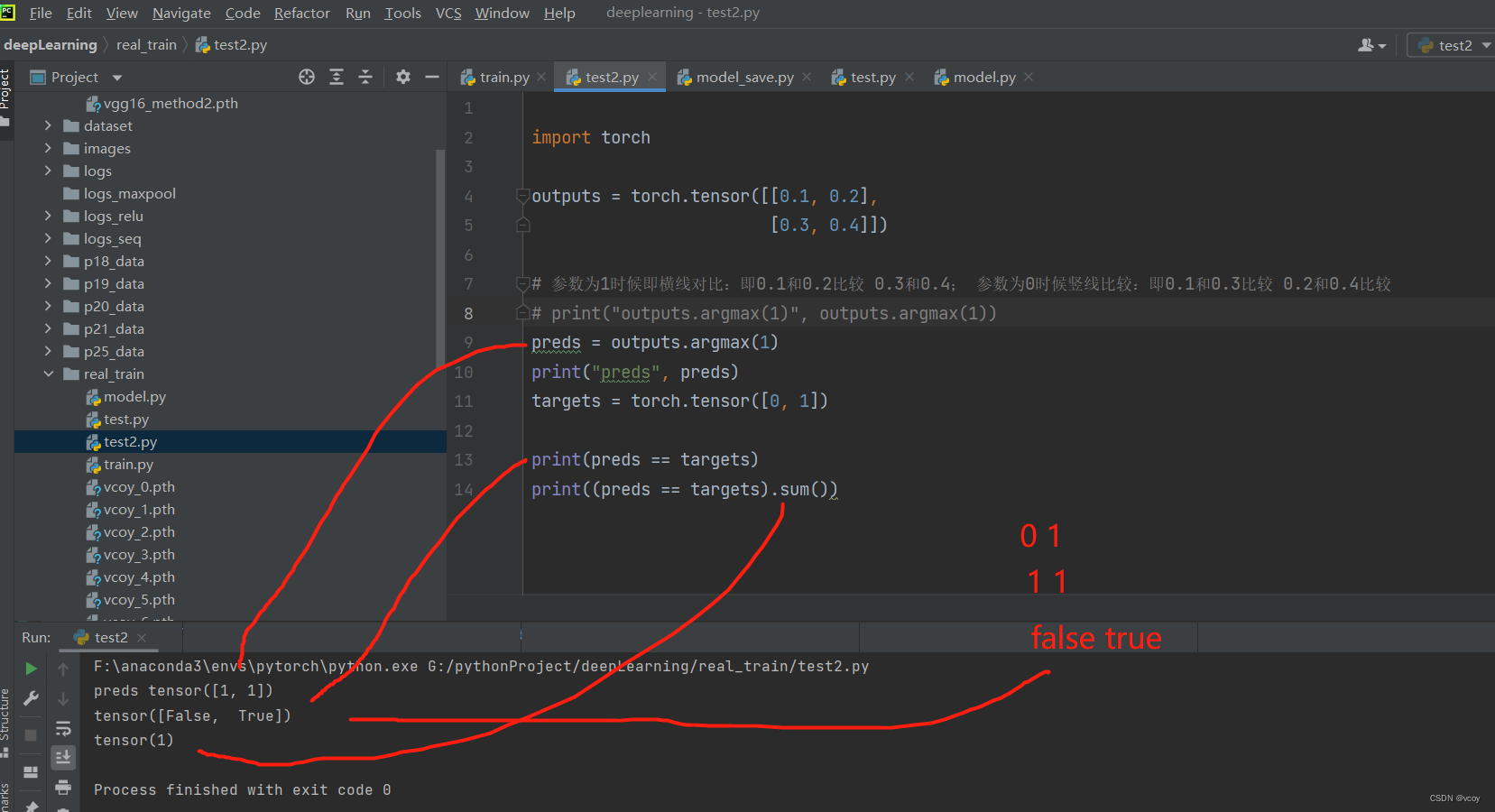Click real_train in the breadcrumb
This screenshot has width=1495, height=812.
(146, 44)
